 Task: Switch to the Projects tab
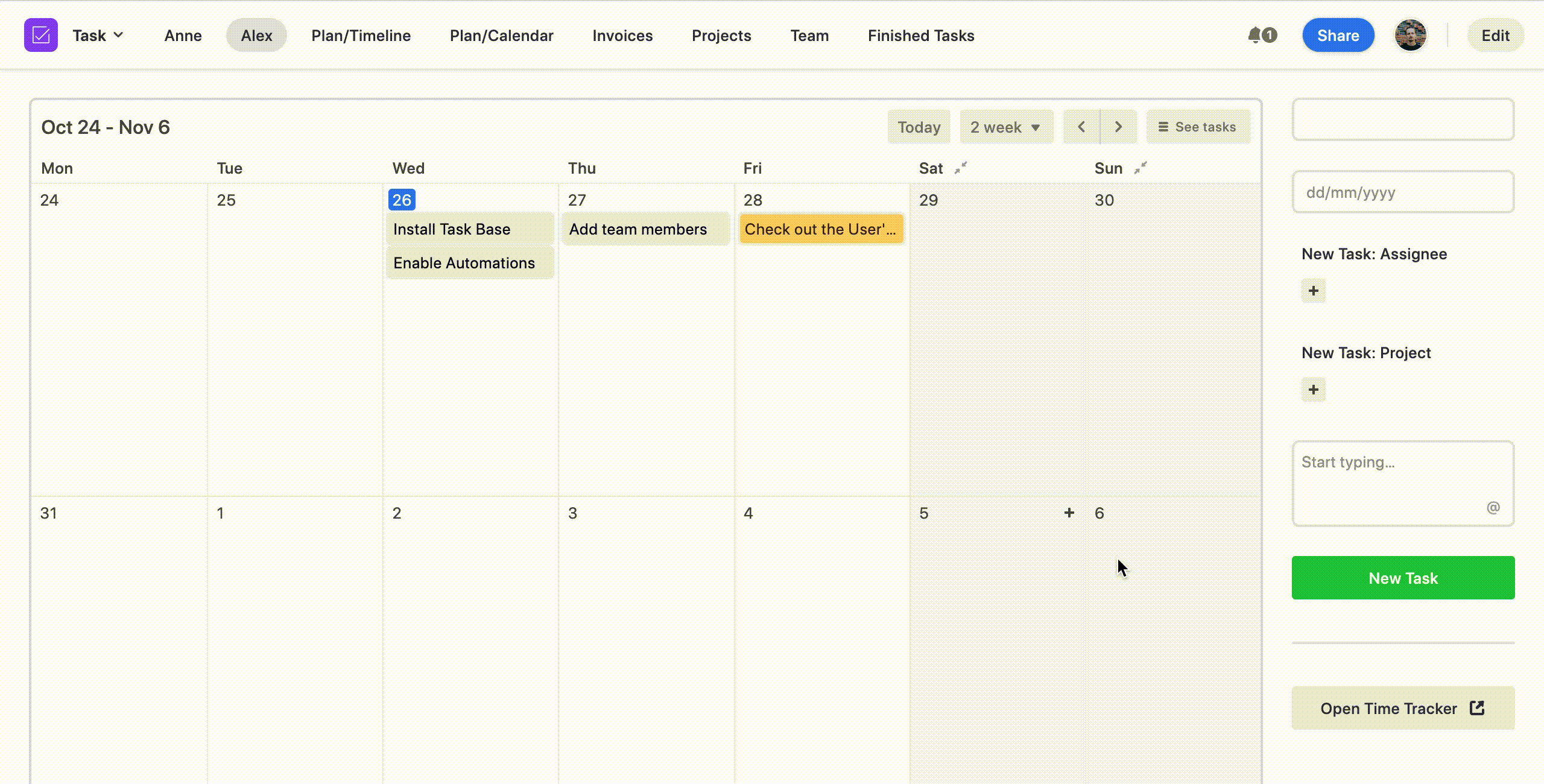click(x=721, y=36)
